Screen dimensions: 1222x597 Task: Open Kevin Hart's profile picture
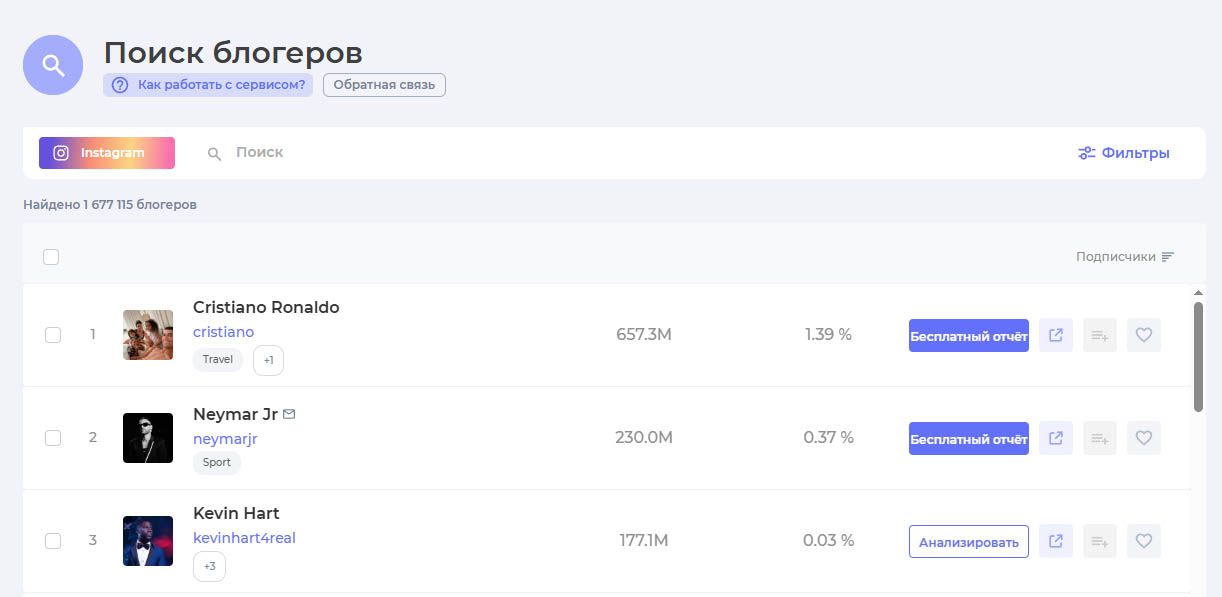[x=148, y=541]
